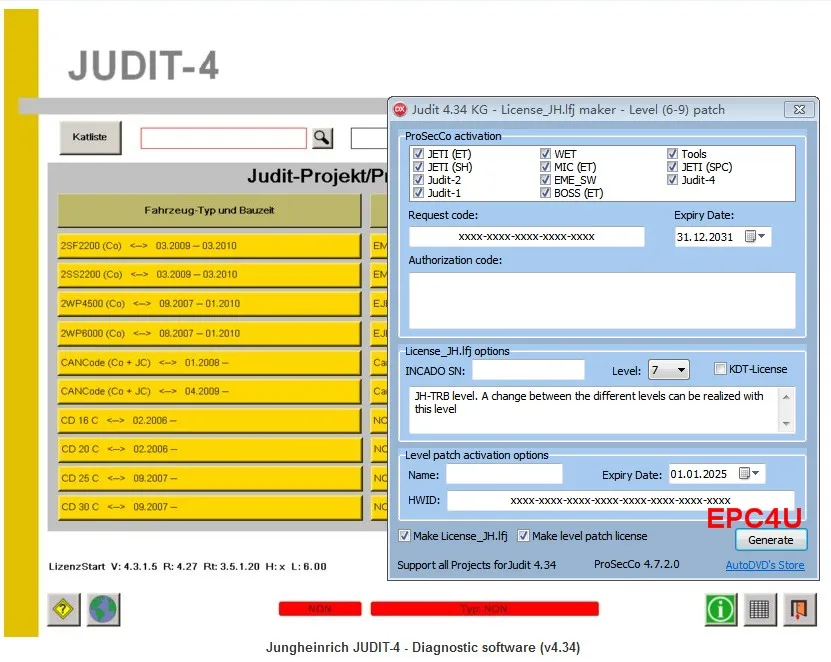The width and height of the screenshot is (831, 662).
Task: Uncheck JETI (ET) activation
Action: [x=418, y=154]
